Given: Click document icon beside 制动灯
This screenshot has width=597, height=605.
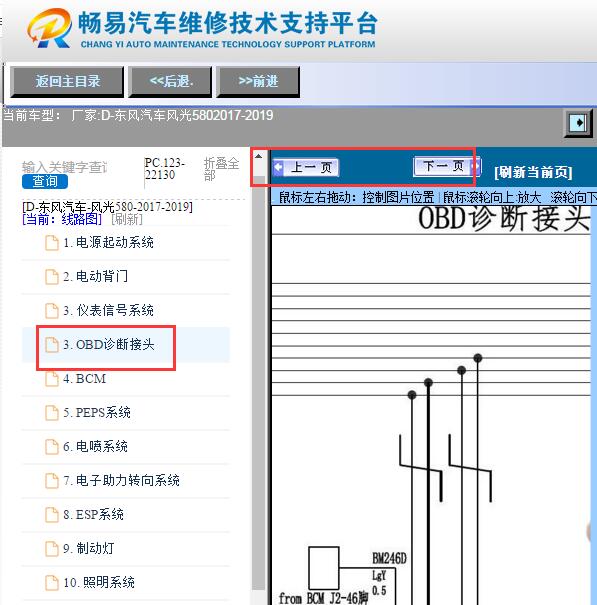Looking at the screenshot, I should [x=52, y=549].
